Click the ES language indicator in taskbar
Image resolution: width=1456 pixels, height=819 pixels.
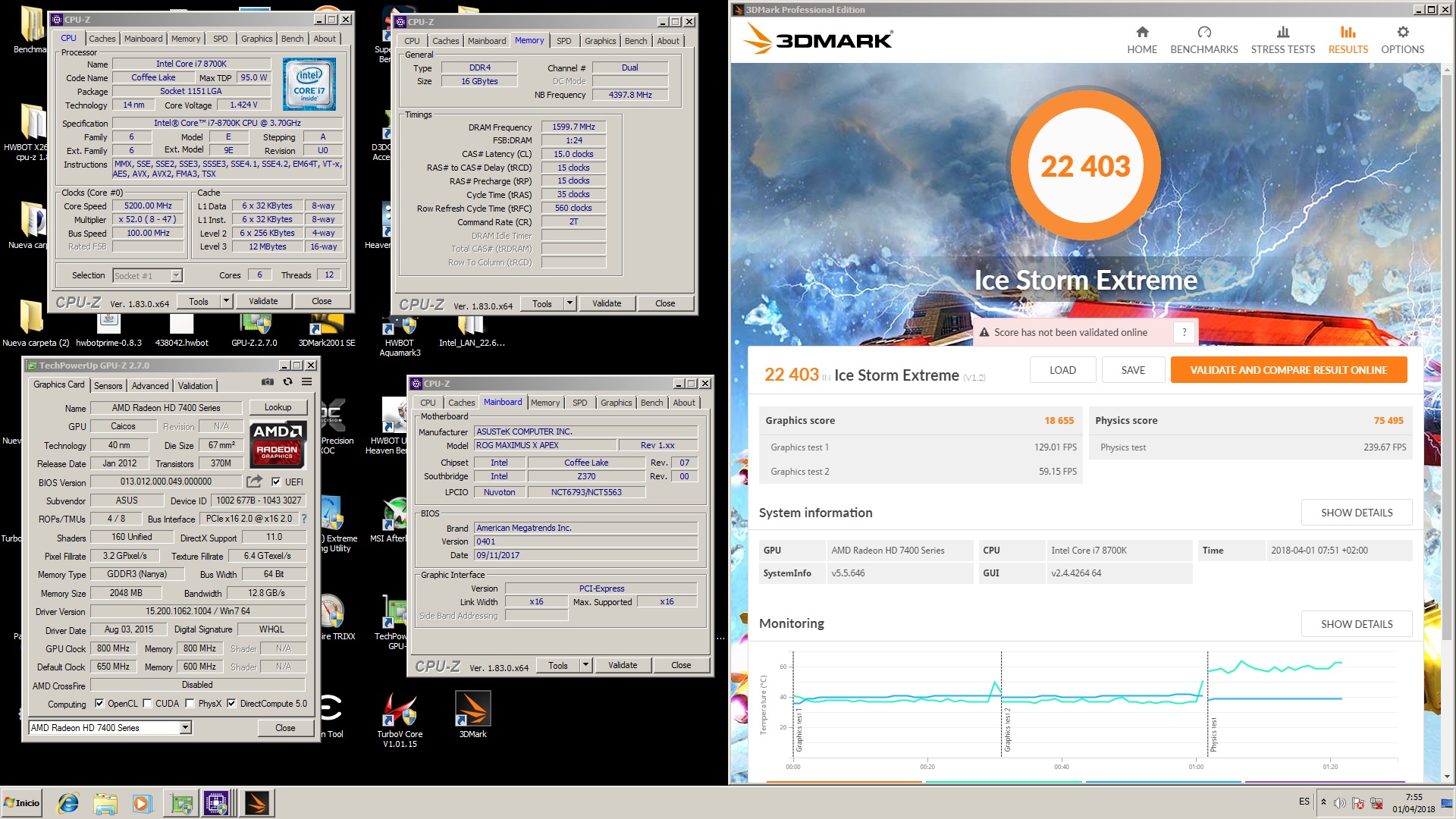coord(1304,802)
